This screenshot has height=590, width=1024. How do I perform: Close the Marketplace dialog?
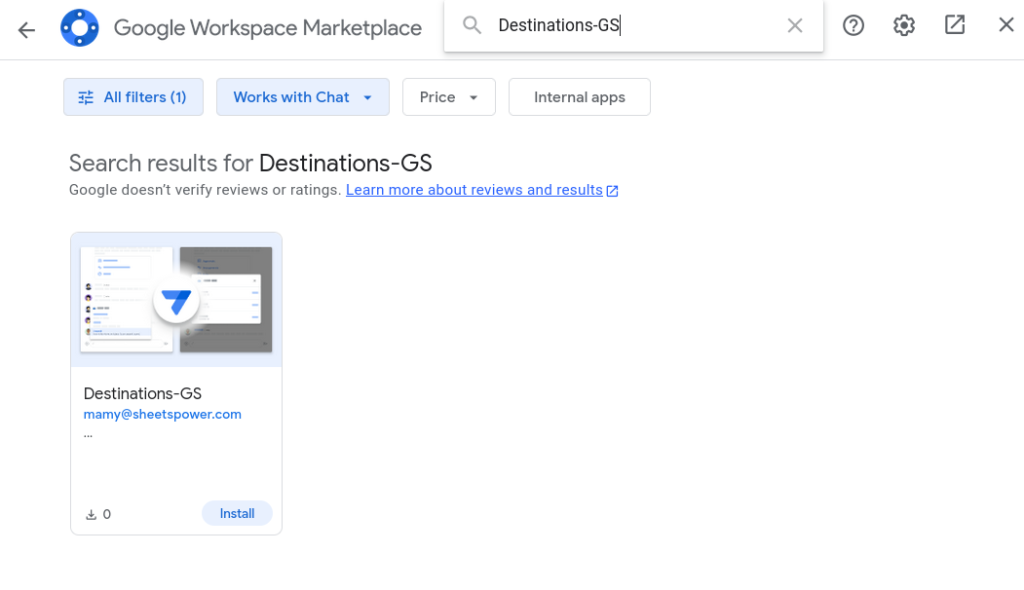pyautogui.click(x=1006, y=25)
